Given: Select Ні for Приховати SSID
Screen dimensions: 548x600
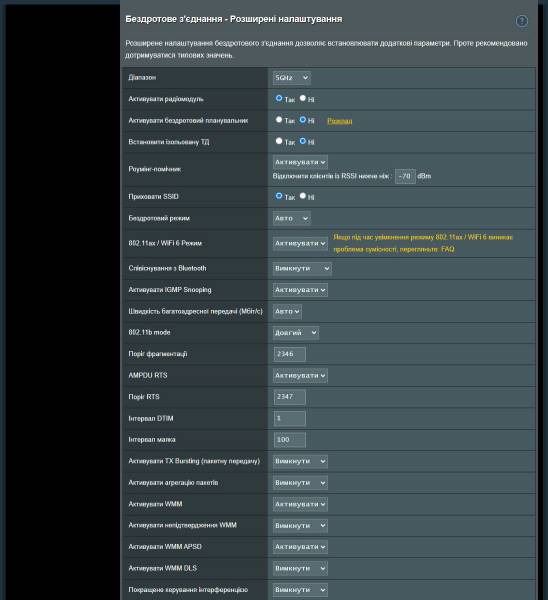Looking at the screenshot, I should coord(302,196).
